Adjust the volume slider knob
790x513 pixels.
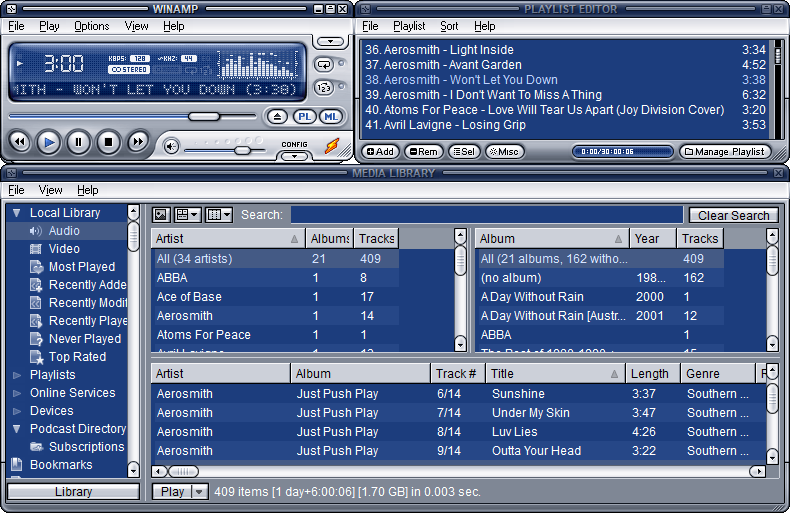pyautogui.click(x=242, y=151)
